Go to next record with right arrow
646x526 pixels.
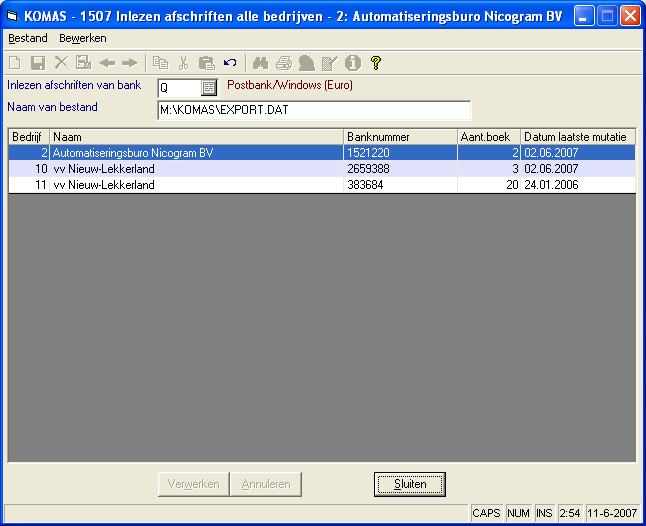click(130, 63)
